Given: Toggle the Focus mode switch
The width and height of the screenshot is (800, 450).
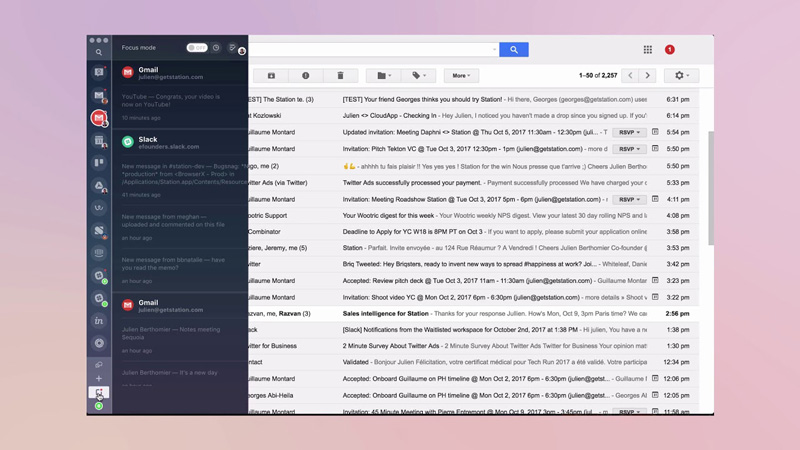Looking at the screenshot, I should tap(197, 47).
